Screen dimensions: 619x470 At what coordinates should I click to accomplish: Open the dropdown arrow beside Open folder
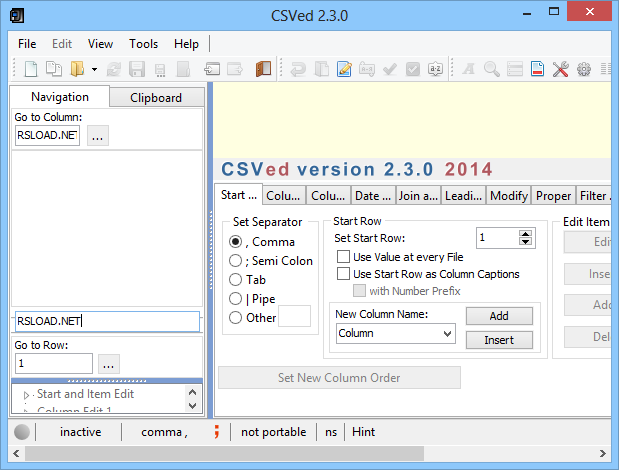click(x=94, y=69)
